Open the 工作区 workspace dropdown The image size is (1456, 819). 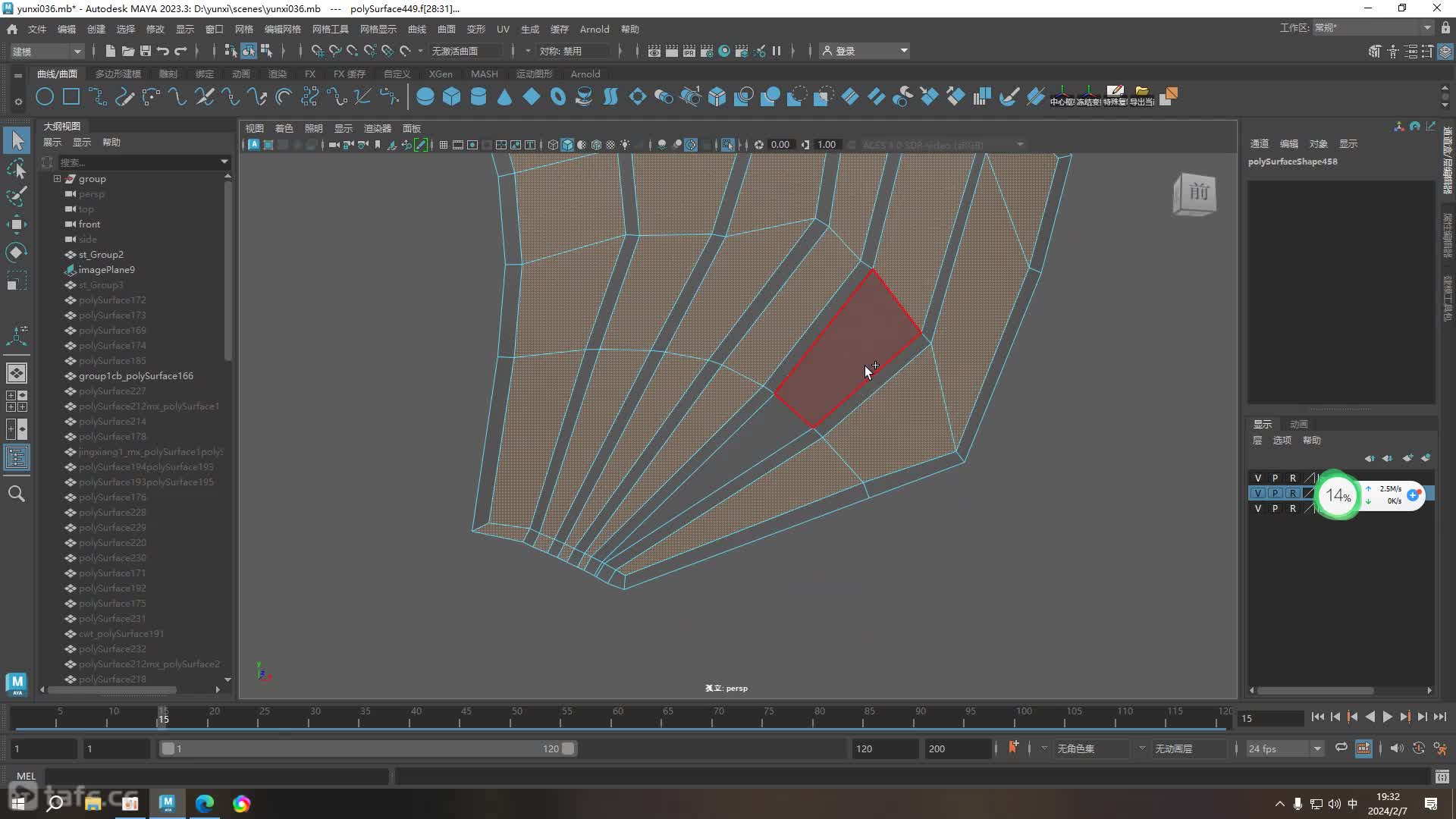1373,28
